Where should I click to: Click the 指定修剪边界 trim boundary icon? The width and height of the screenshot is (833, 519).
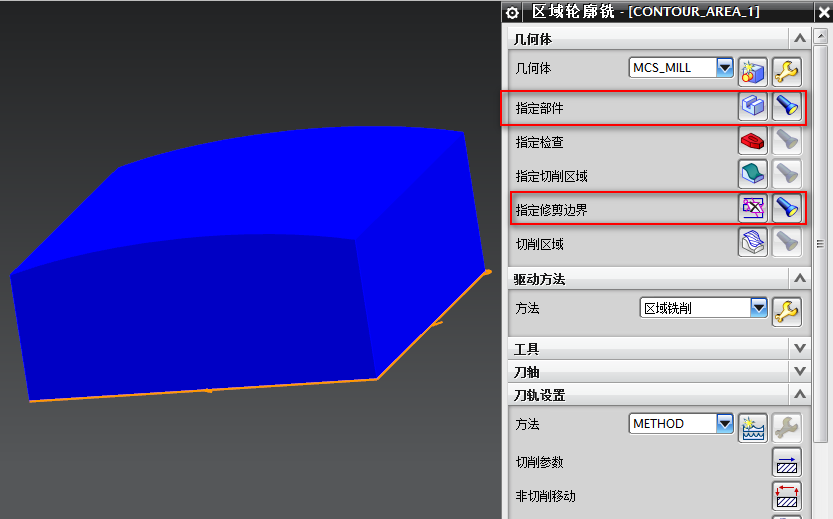(x=752, y=208)
